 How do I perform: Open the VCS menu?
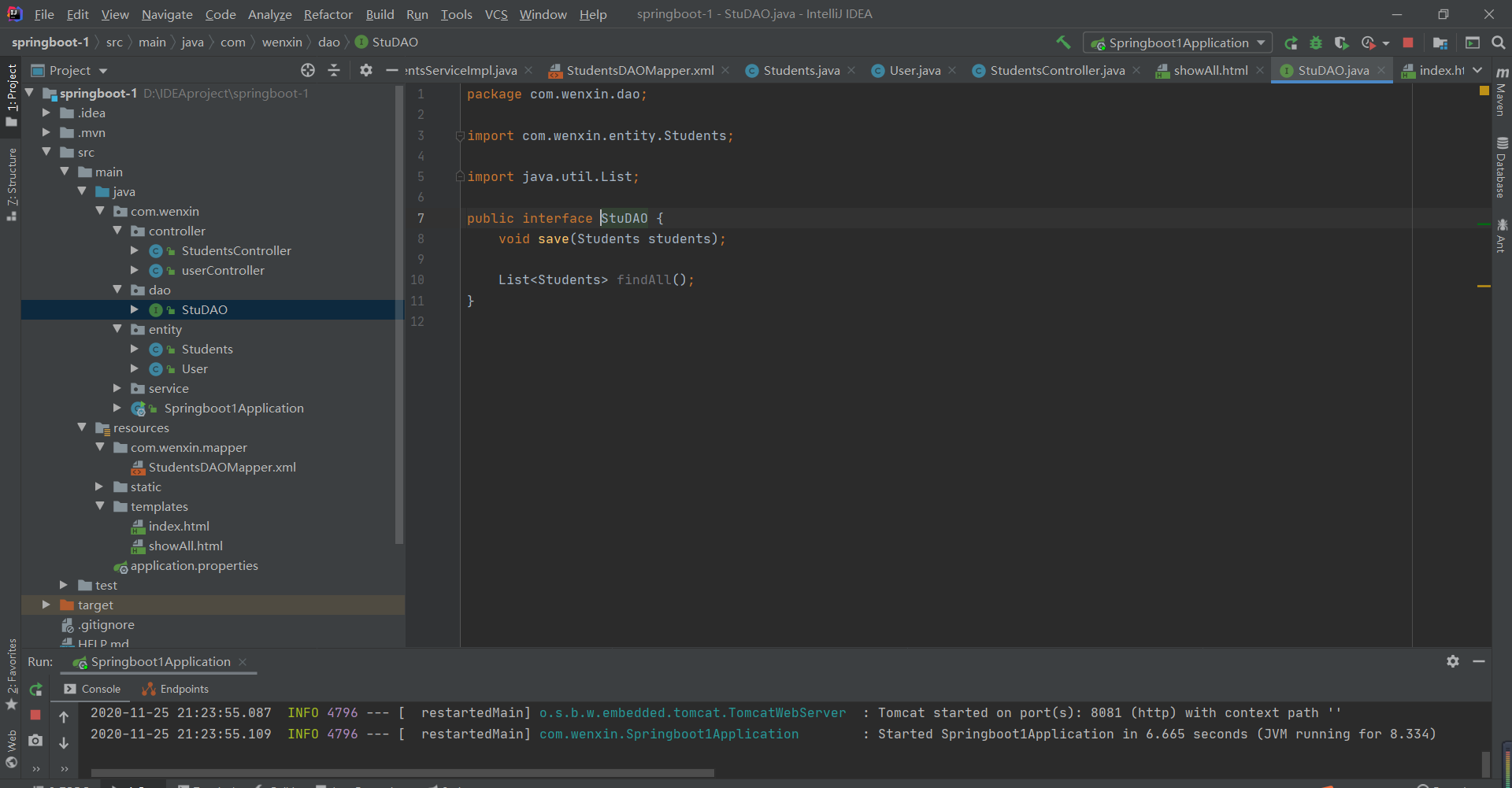tap(496, 14)
